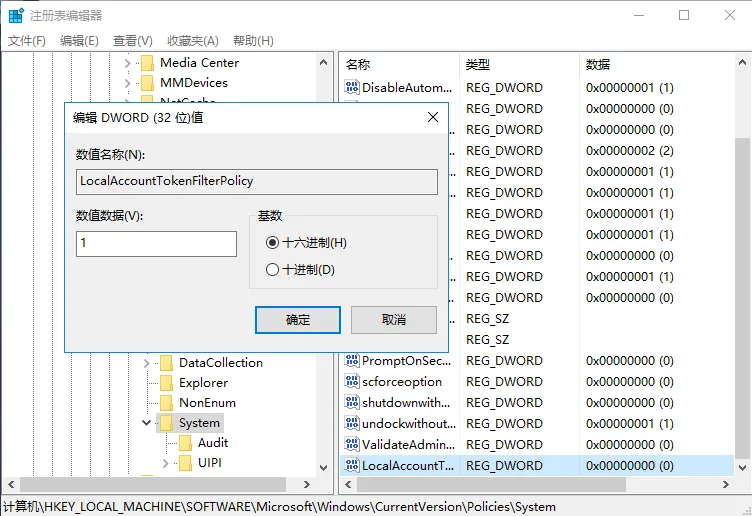Click the Registry Editor app icon in title bar
Screen dimensions: 752x516
pos(16,15)
